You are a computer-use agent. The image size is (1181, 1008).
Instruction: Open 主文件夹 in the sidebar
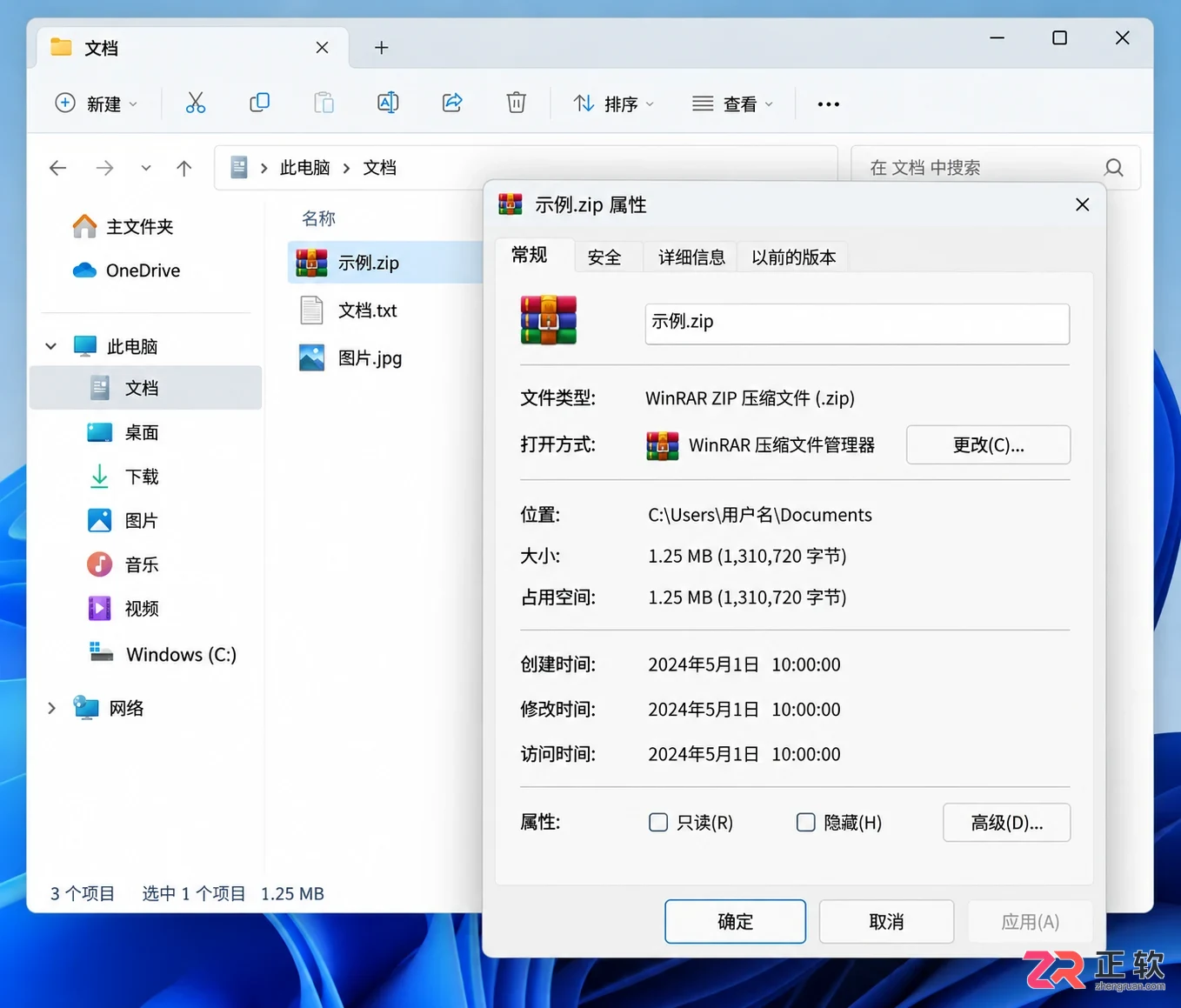(123, 227)
